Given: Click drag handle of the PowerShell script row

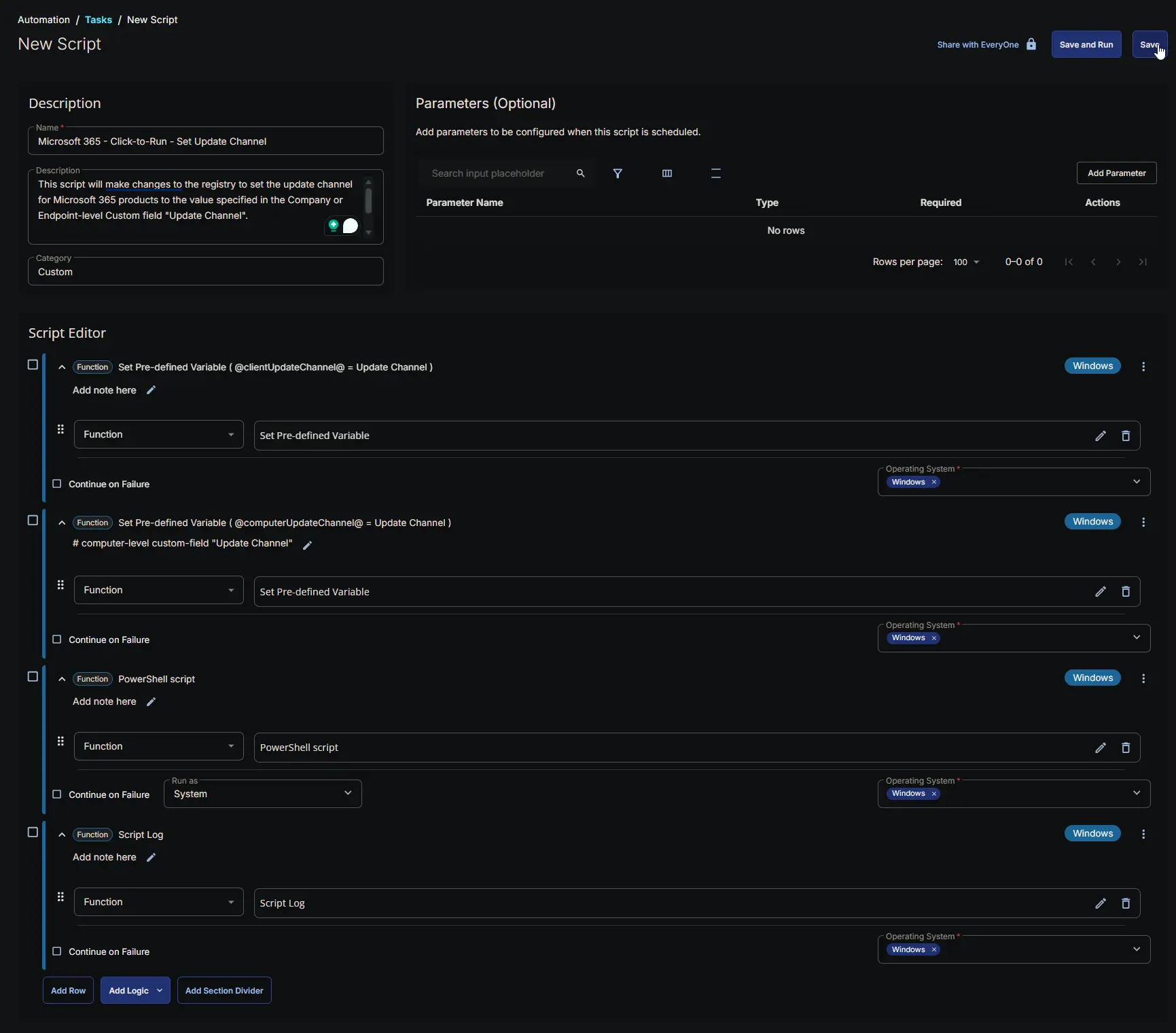Looking at the screenshot, I should click(60, 741).
